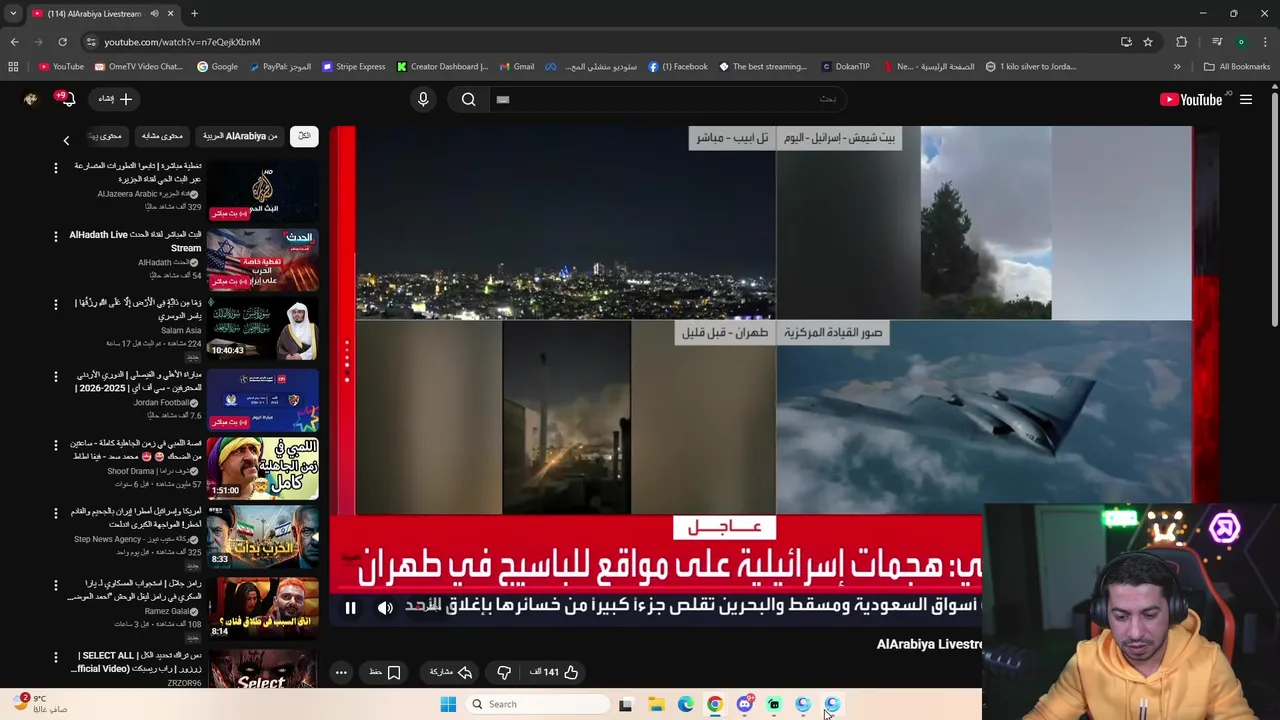The height and width of the screenshot is (720, 1280).
Task: Open AlHadath Live Stream thumbnail
Action: [x=263, y=260]
